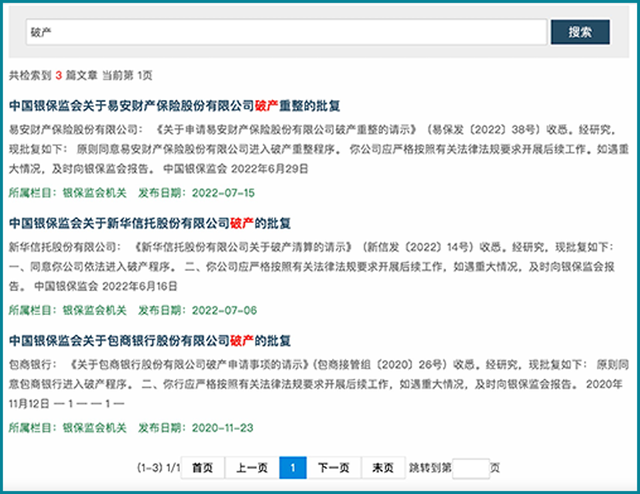Click 所属栏目 银保监会机关 under the 新华信托 result
This screenshot has width=640, height=494.
(68, 310)
